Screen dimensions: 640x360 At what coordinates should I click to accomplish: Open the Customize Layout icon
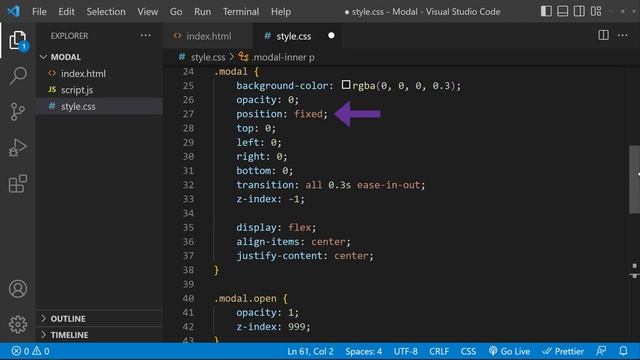coord(596,11)
